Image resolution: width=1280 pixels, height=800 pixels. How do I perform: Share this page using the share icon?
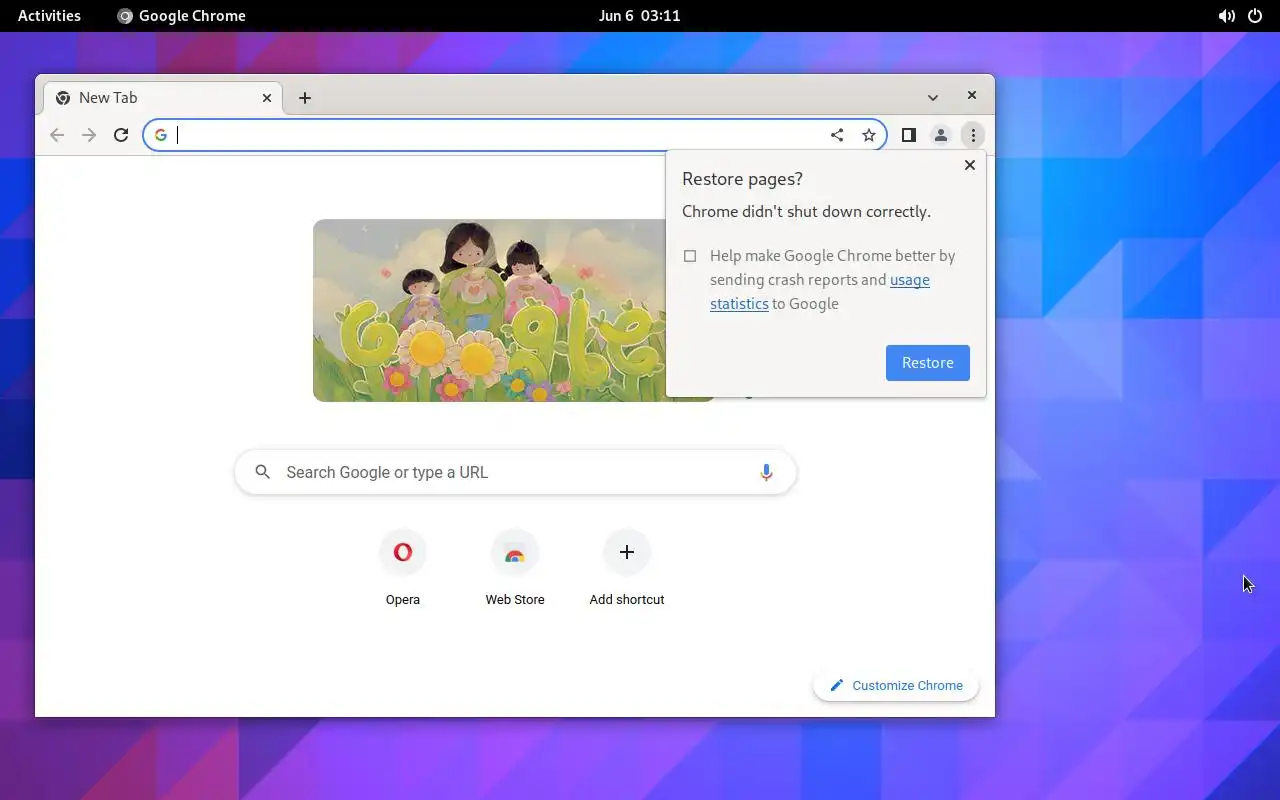pyautogui.click(x=837, y=135)
